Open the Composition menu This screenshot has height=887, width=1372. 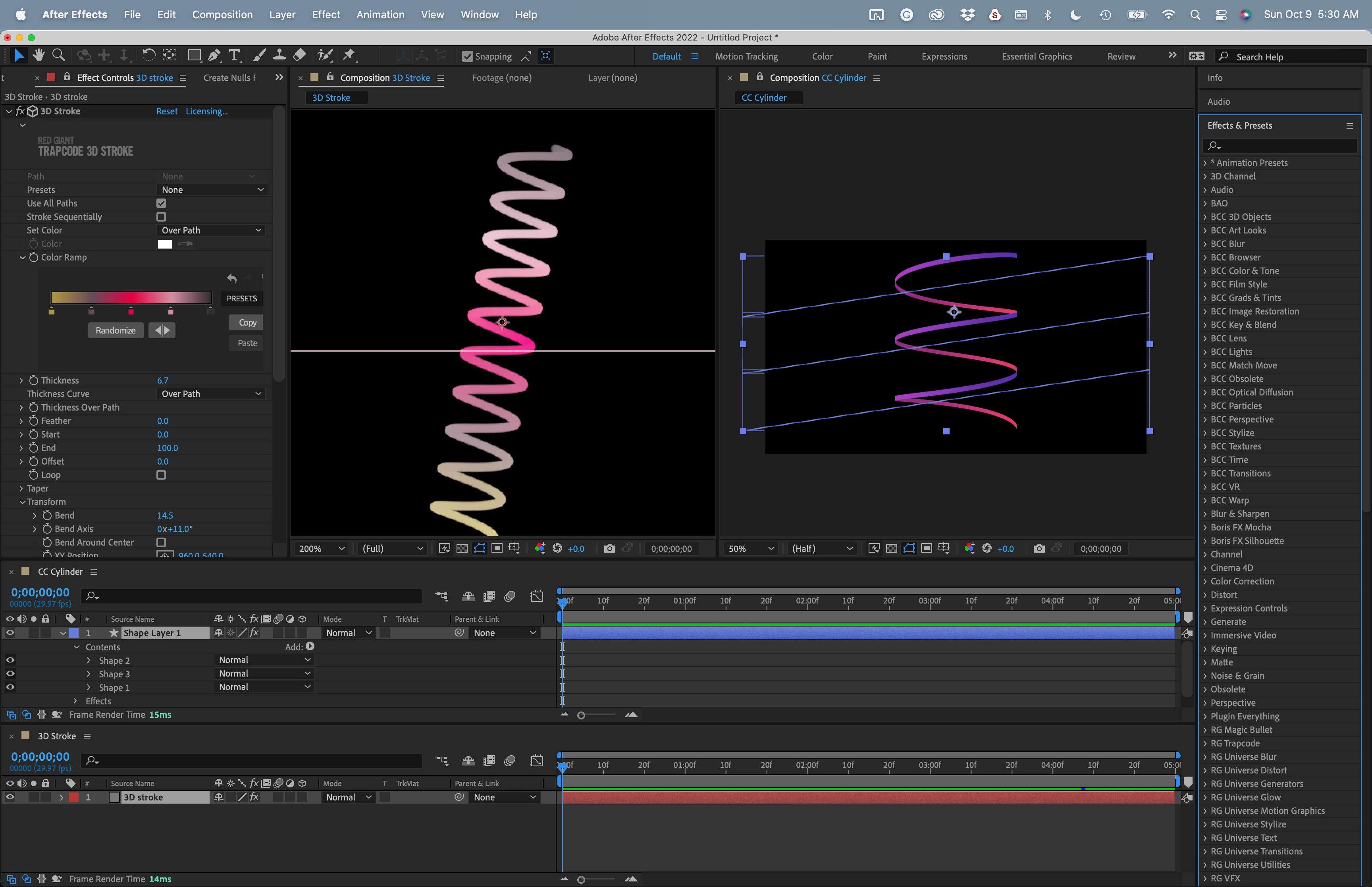222,14
